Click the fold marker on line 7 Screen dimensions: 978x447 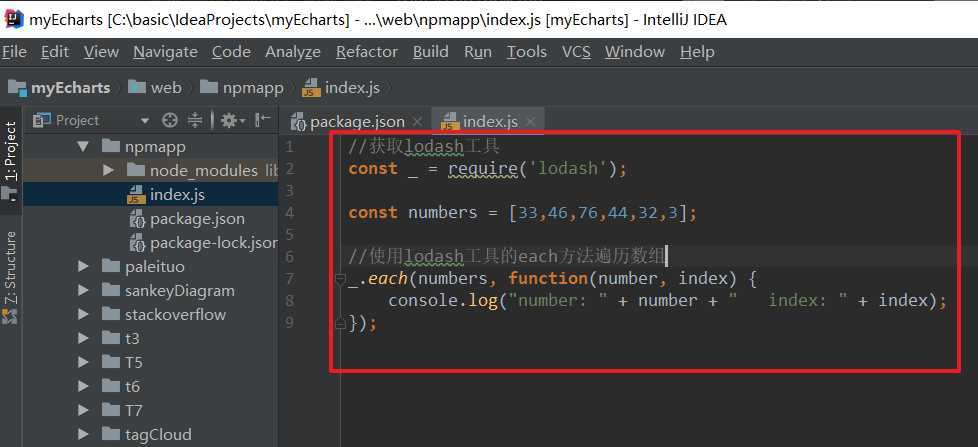(x=340, y=279)
